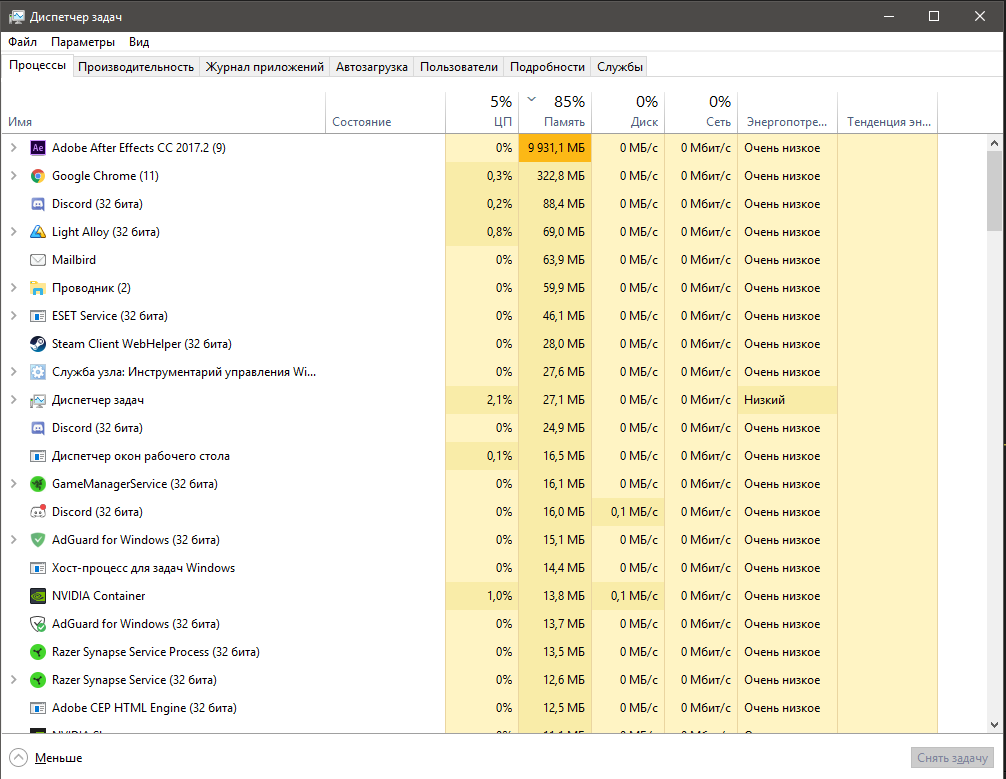Switch to the Пользователи tab

click(x=459, y=67)
